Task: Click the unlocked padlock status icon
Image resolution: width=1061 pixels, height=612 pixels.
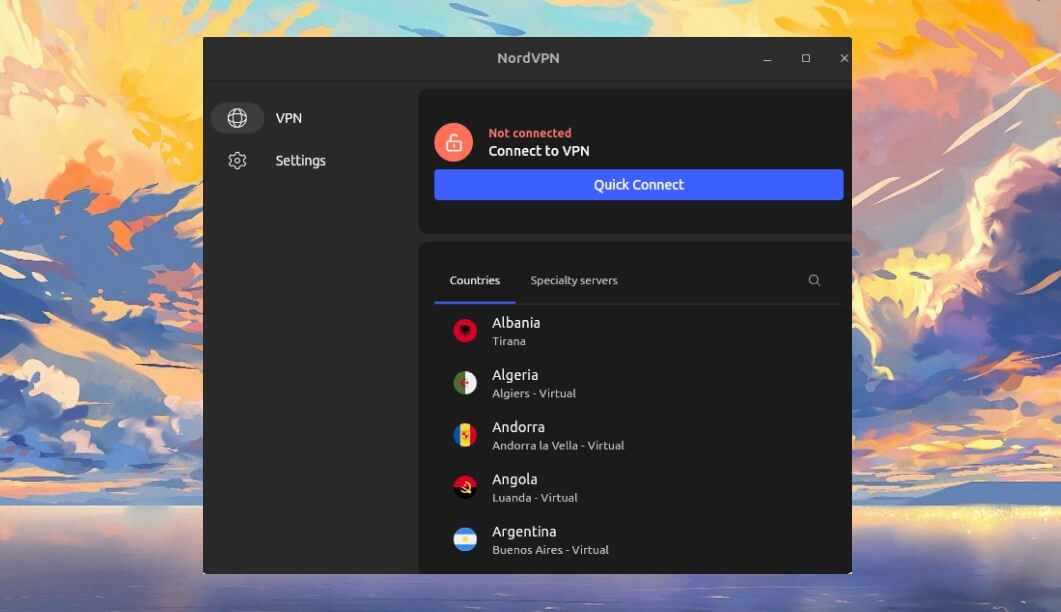Action: point(453,142)
